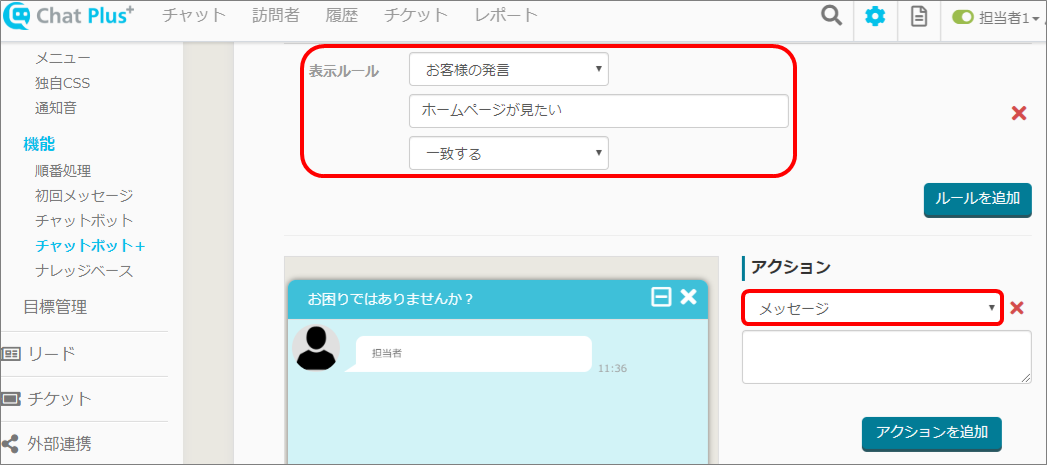Go to 訪問者 in the top menu
Viewport: 1047px width, 465px height.
pos(276,15)
